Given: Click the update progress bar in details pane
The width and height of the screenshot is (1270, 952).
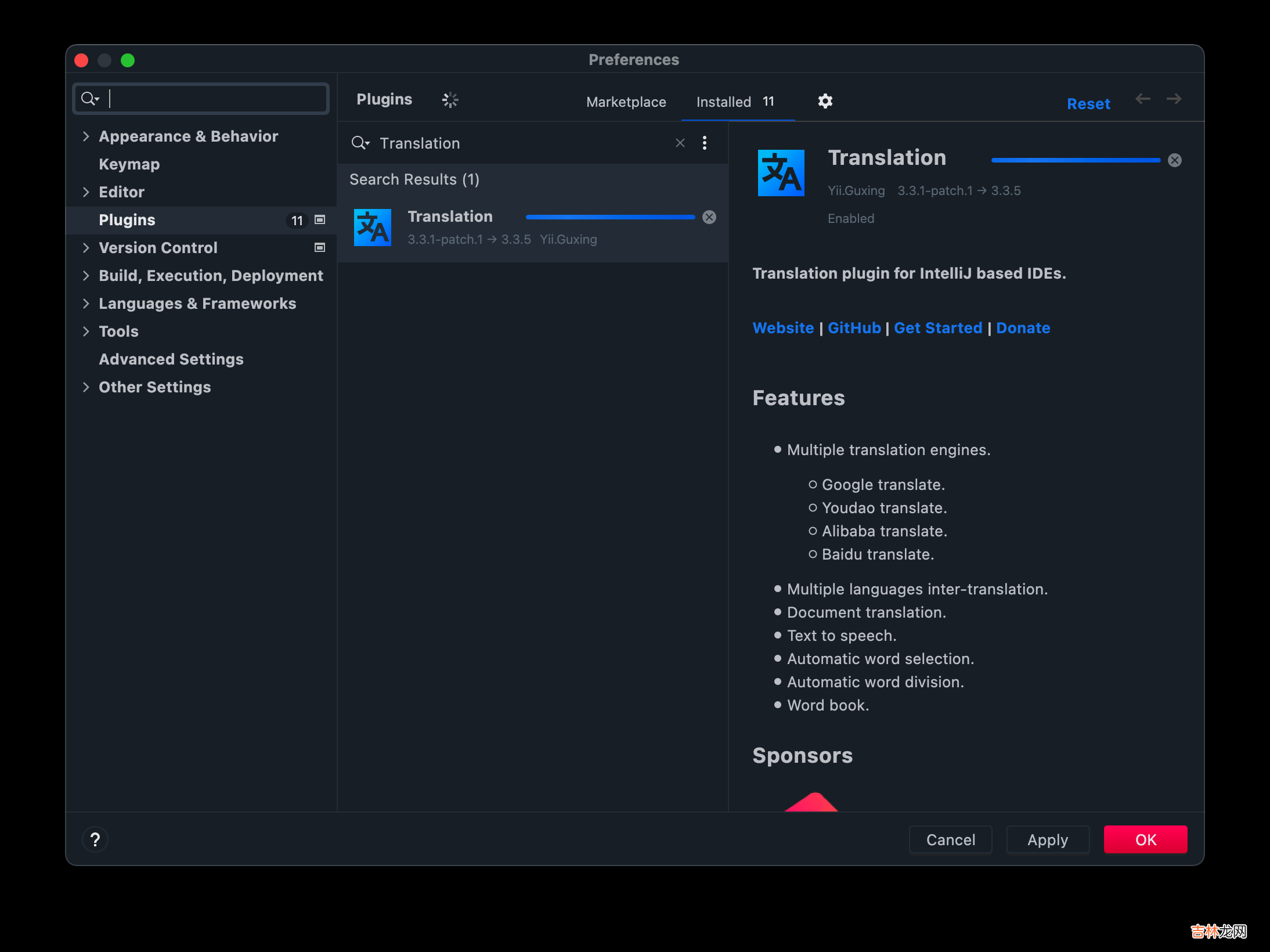Looking at the screenshot, I should click(x=1076, y=160).
